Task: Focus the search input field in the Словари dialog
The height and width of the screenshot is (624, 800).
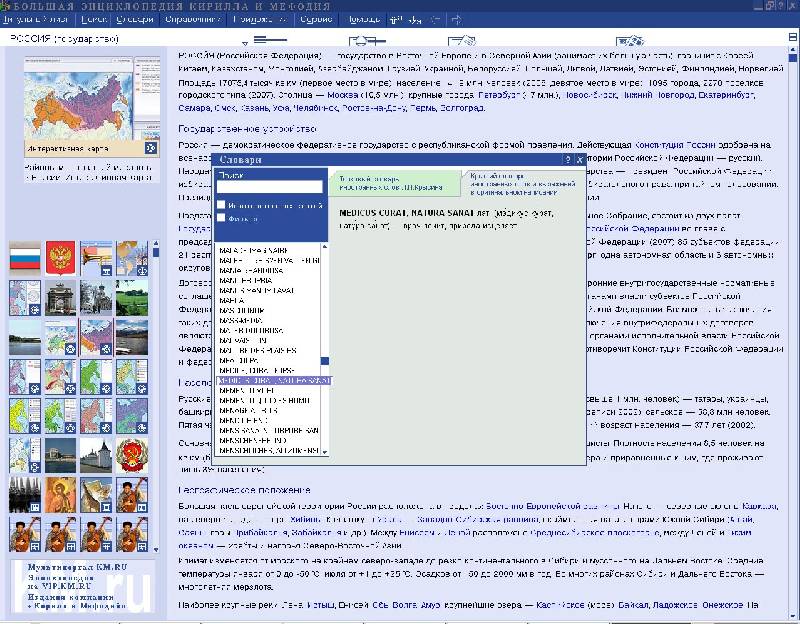Action: (x=270, y=187)
